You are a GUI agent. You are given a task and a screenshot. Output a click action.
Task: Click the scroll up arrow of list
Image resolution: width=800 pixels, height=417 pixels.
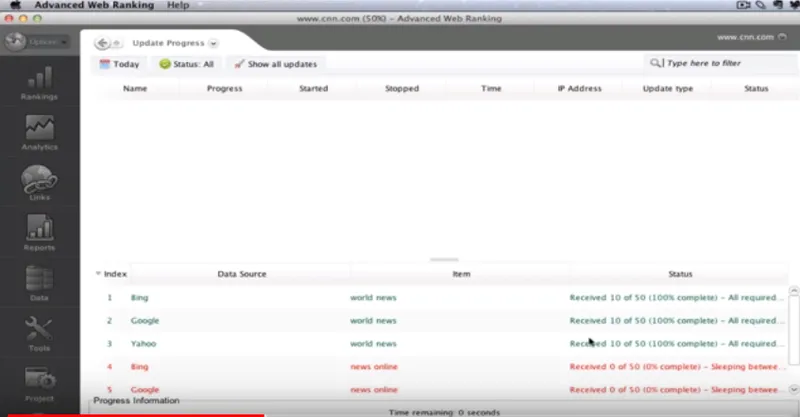794,291
